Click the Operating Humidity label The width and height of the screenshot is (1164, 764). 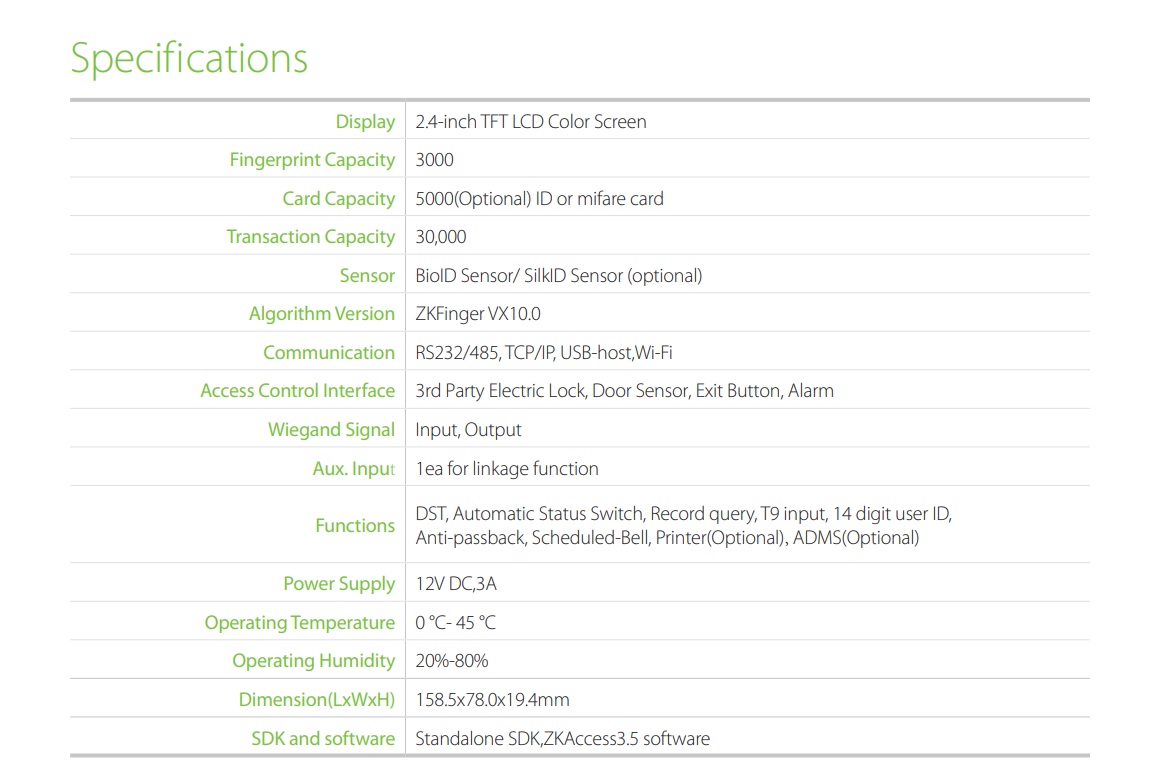[x=314, y=660]
